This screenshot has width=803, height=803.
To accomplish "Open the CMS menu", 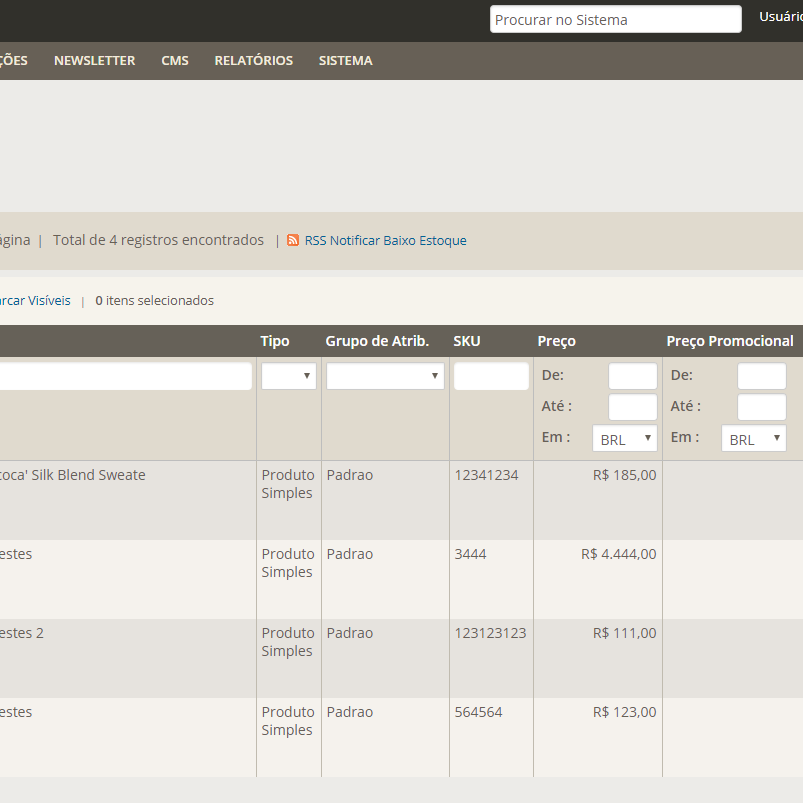I will click(175, 60).
